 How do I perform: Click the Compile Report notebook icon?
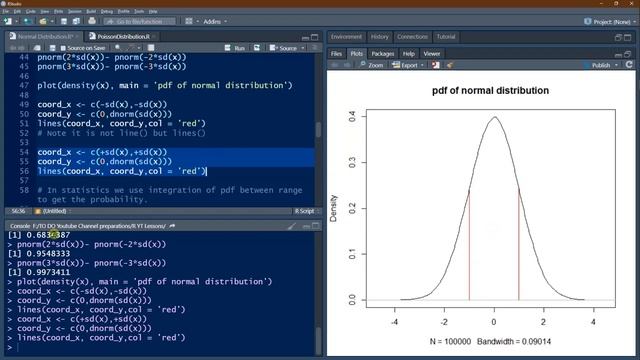tap(151, 48)
